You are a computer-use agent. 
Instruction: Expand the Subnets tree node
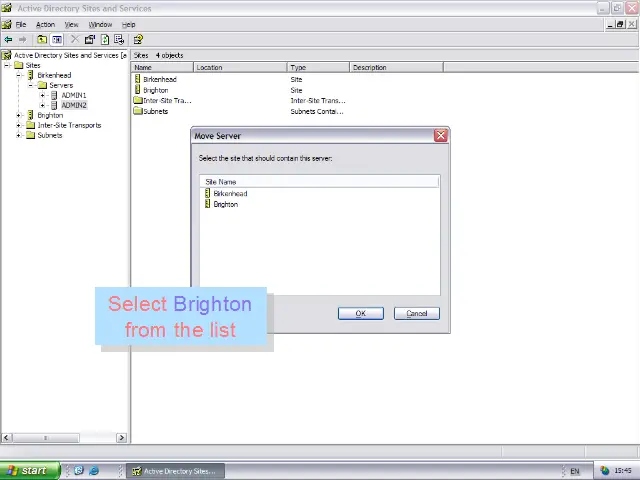19,135
